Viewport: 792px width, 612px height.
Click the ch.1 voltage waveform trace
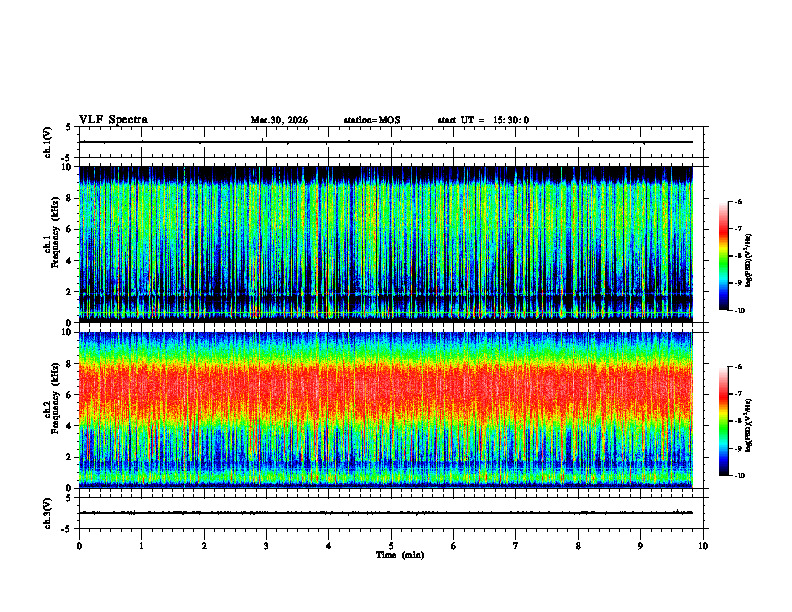click(x=386, y=142)
